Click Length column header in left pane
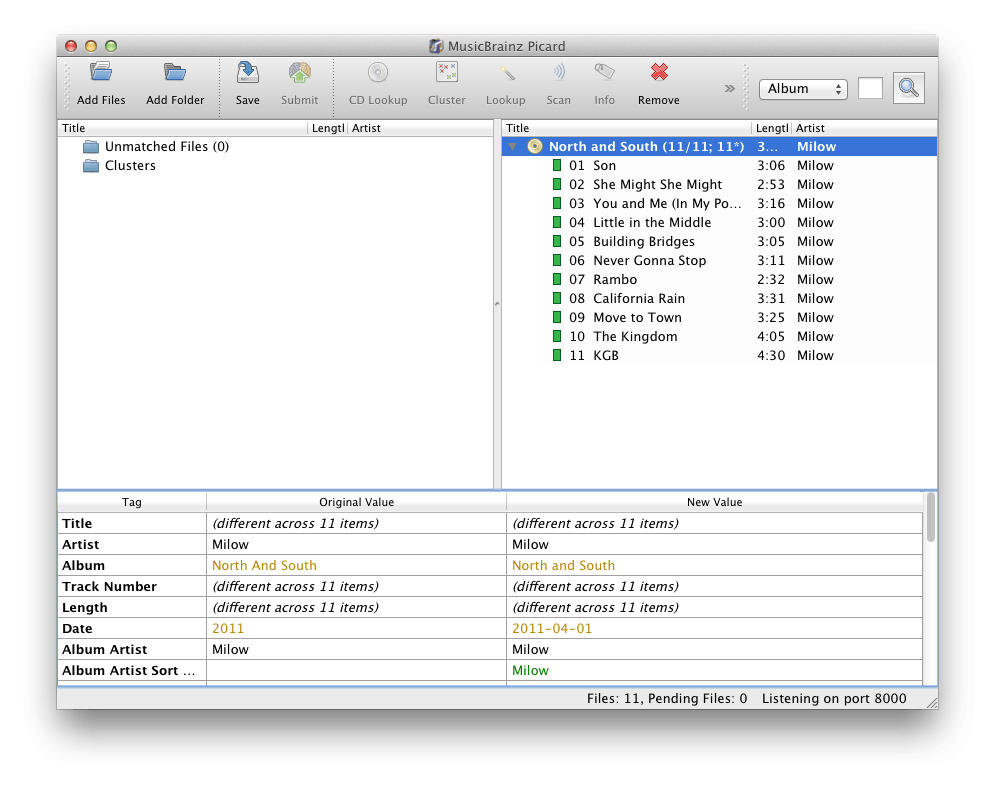This screenshot has width=995, height=788. coord(327,128)
